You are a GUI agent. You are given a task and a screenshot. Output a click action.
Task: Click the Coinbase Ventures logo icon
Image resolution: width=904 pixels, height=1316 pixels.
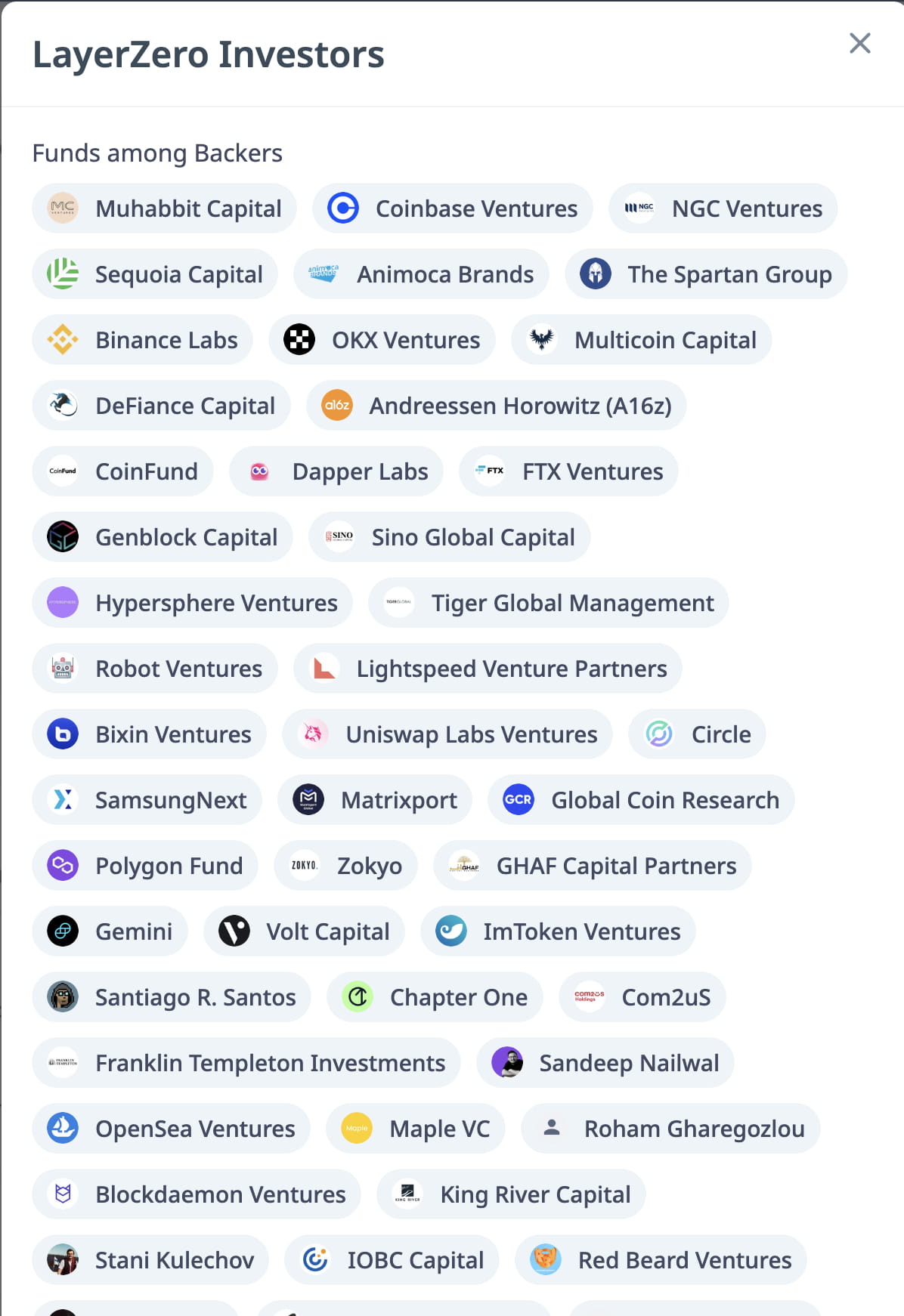point(344,209)
